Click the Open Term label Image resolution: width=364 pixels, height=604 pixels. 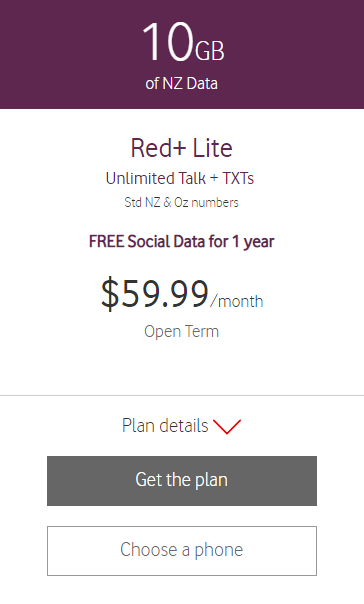click(181, 332)
